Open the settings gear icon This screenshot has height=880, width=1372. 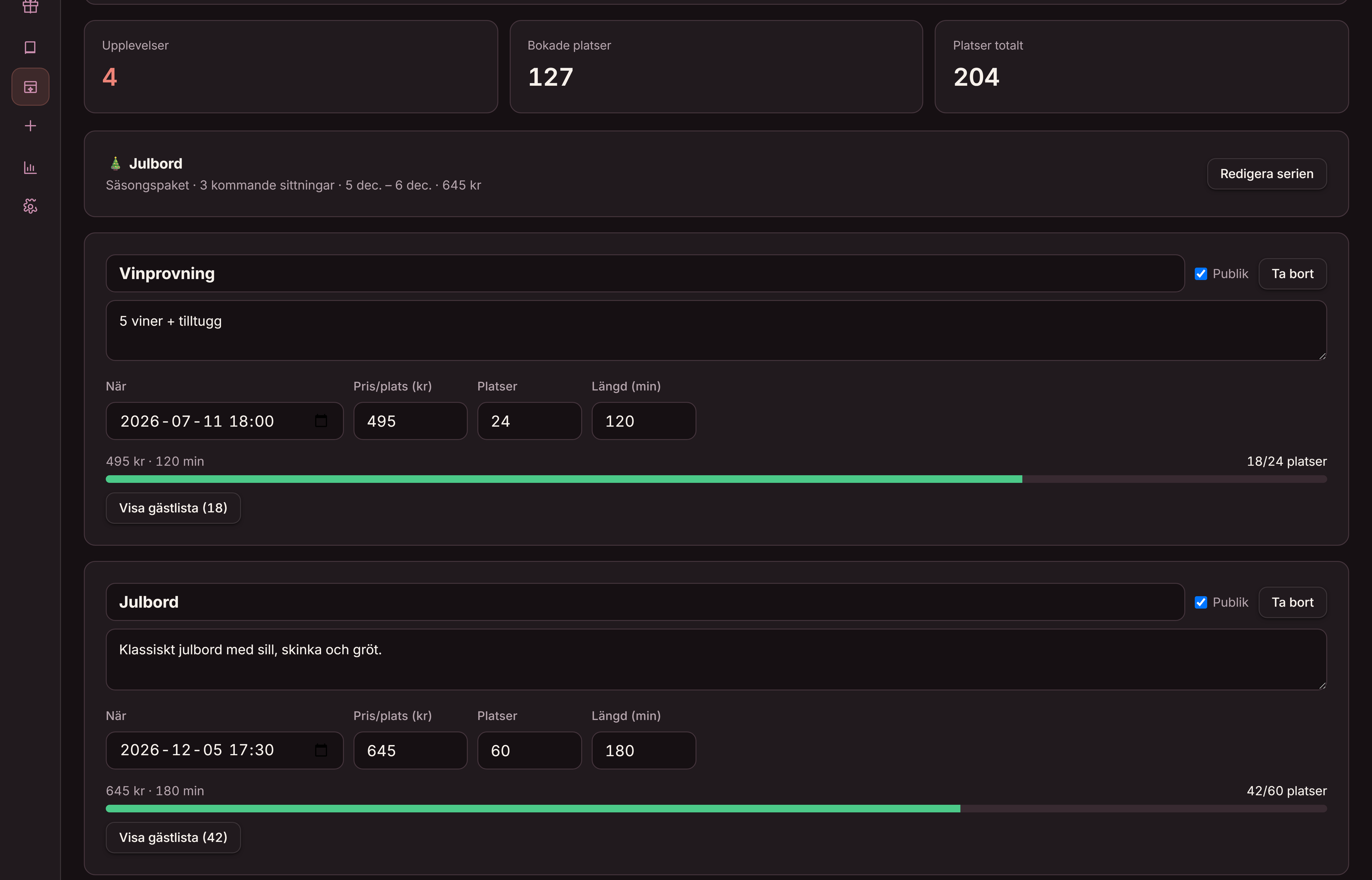30,206
